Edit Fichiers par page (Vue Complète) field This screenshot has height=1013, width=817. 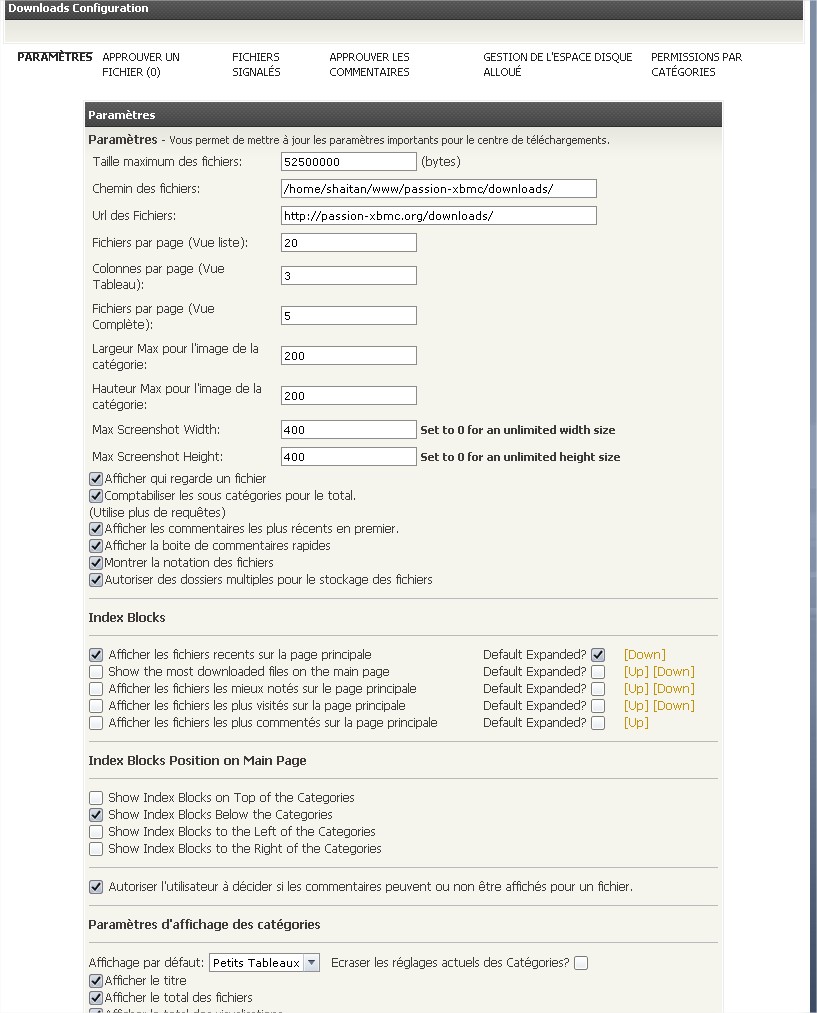349,316
